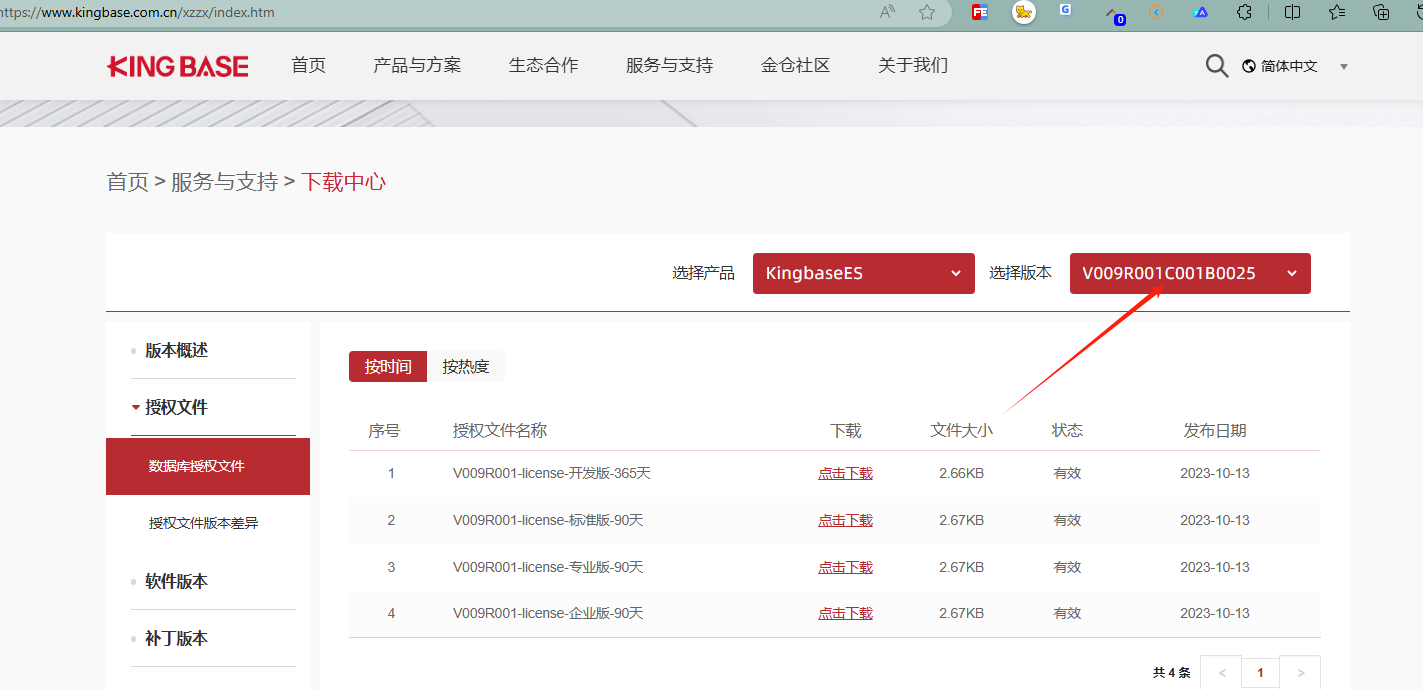Open the 产品与方案 menu

pos(417,64)
